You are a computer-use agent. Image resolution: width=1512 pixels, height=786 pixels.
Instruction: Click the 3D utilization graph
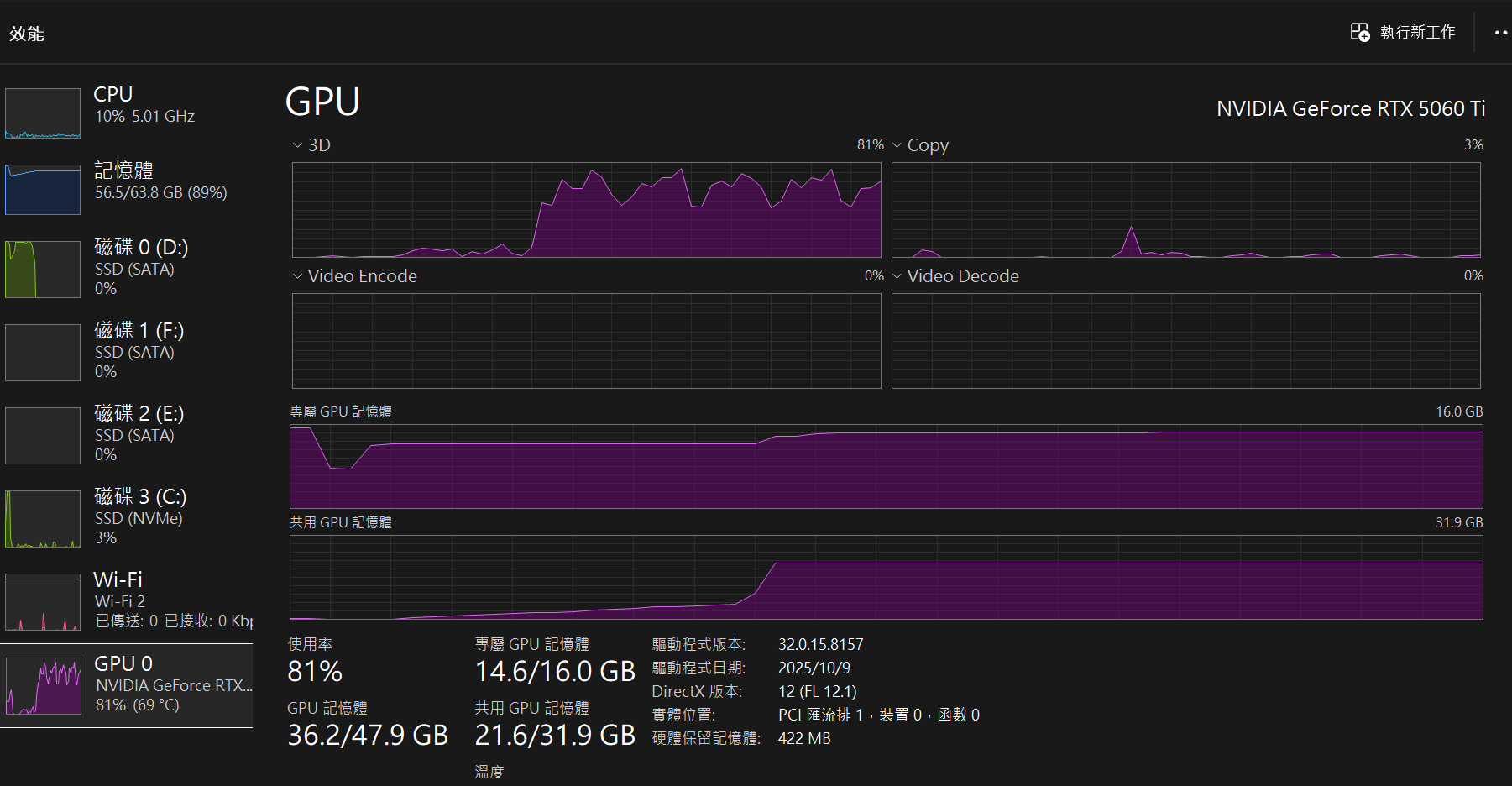click(x=586, y=210)
